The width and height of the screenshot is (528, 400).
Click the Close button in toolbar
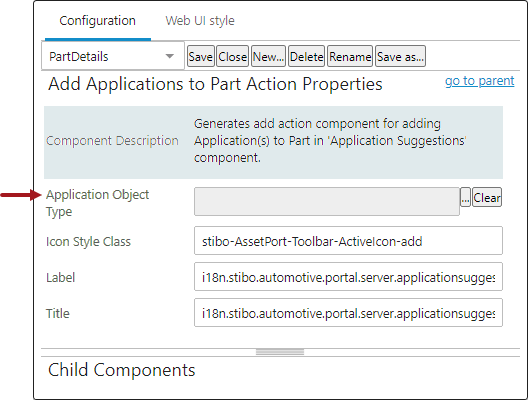click(x=232, y=56)
